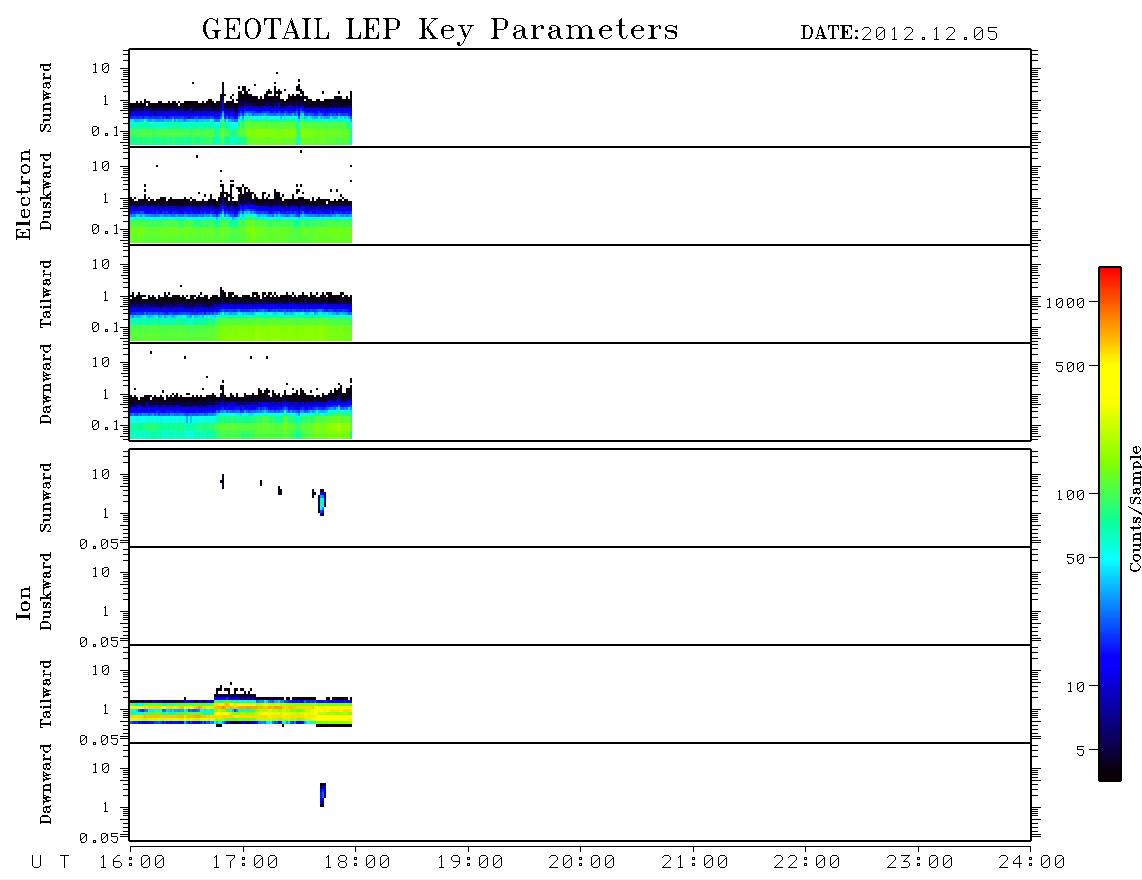The image size is (1142, 880).
Task: Click the 0.05 tick of Ion Dawnward axis
Action: click(x=99, y=838)
